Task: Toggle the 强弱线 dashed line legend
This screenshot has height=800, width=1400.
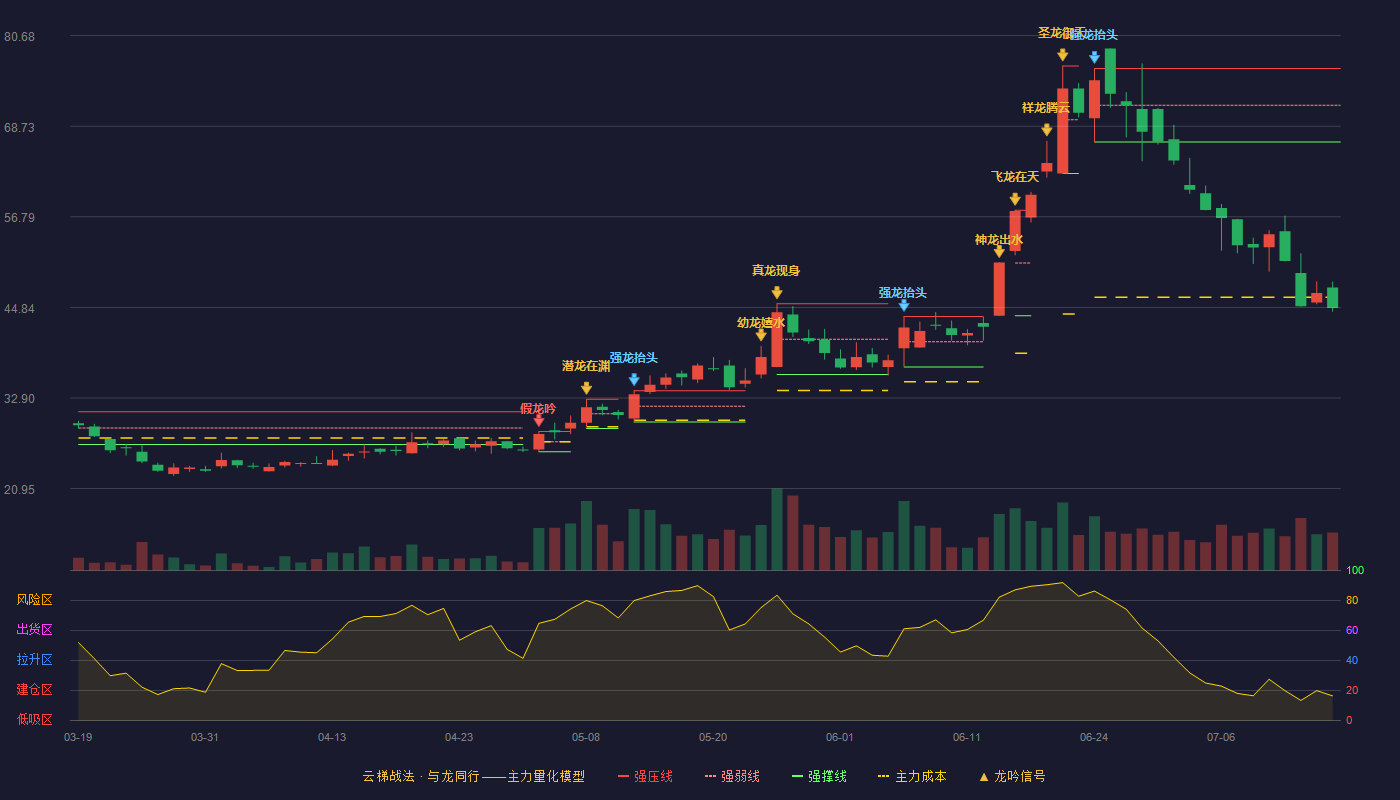Action: (732, 776)
